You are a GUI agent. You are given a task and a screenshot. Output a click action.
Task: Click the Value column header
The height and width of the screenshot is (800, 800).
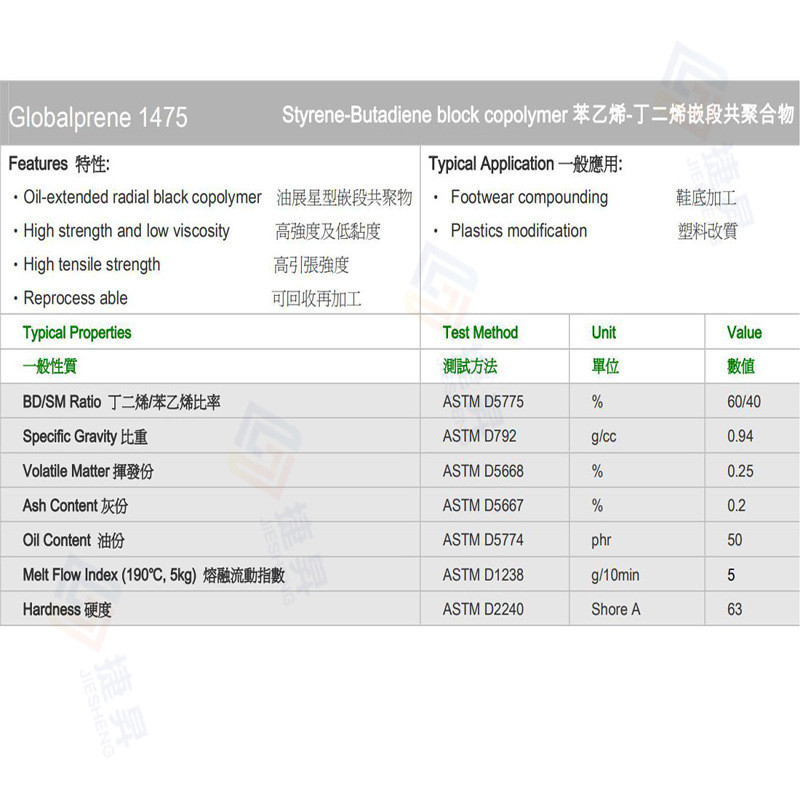(x=744, y=333)
